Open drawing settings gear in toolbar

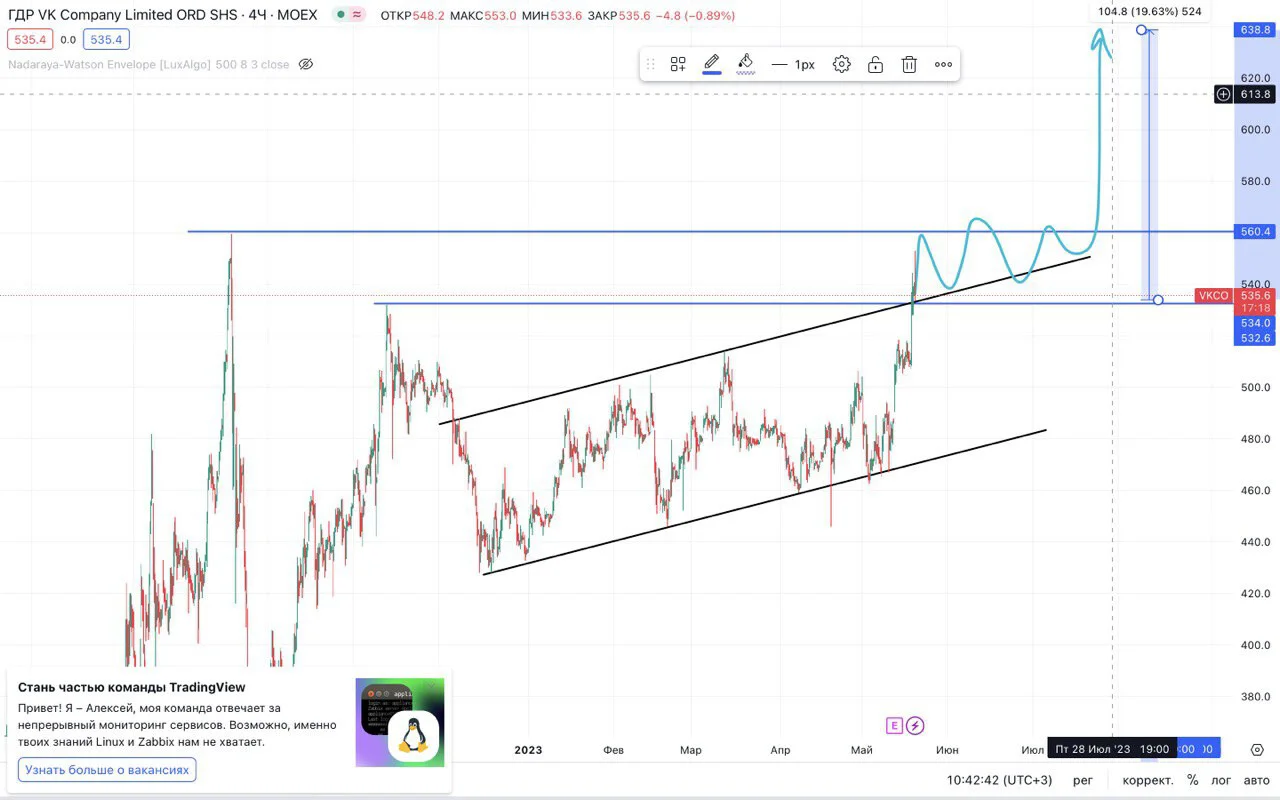pyautogui.click(x=842, y=64)
